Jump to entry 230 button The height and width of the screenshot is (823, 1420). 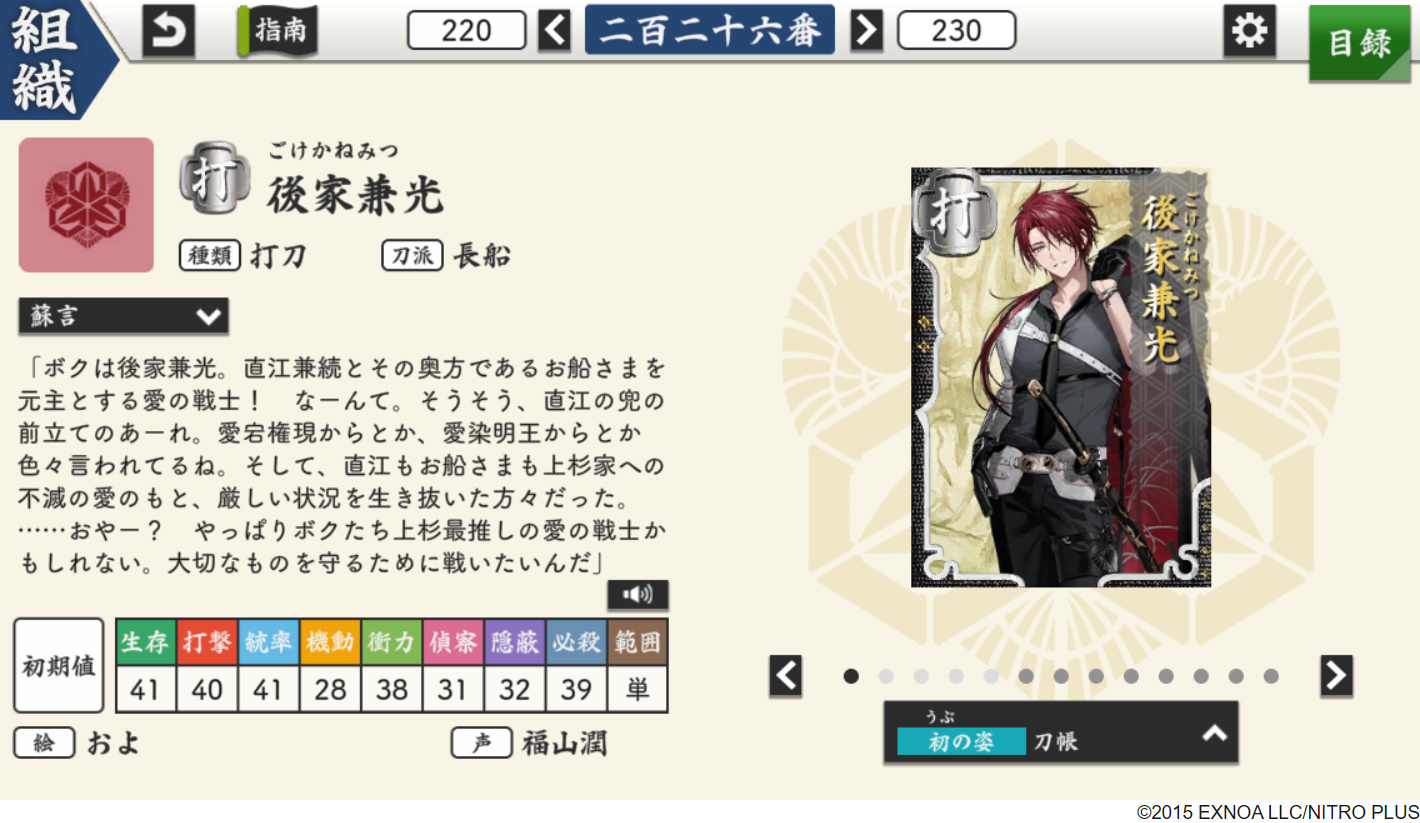coord(957,31)
